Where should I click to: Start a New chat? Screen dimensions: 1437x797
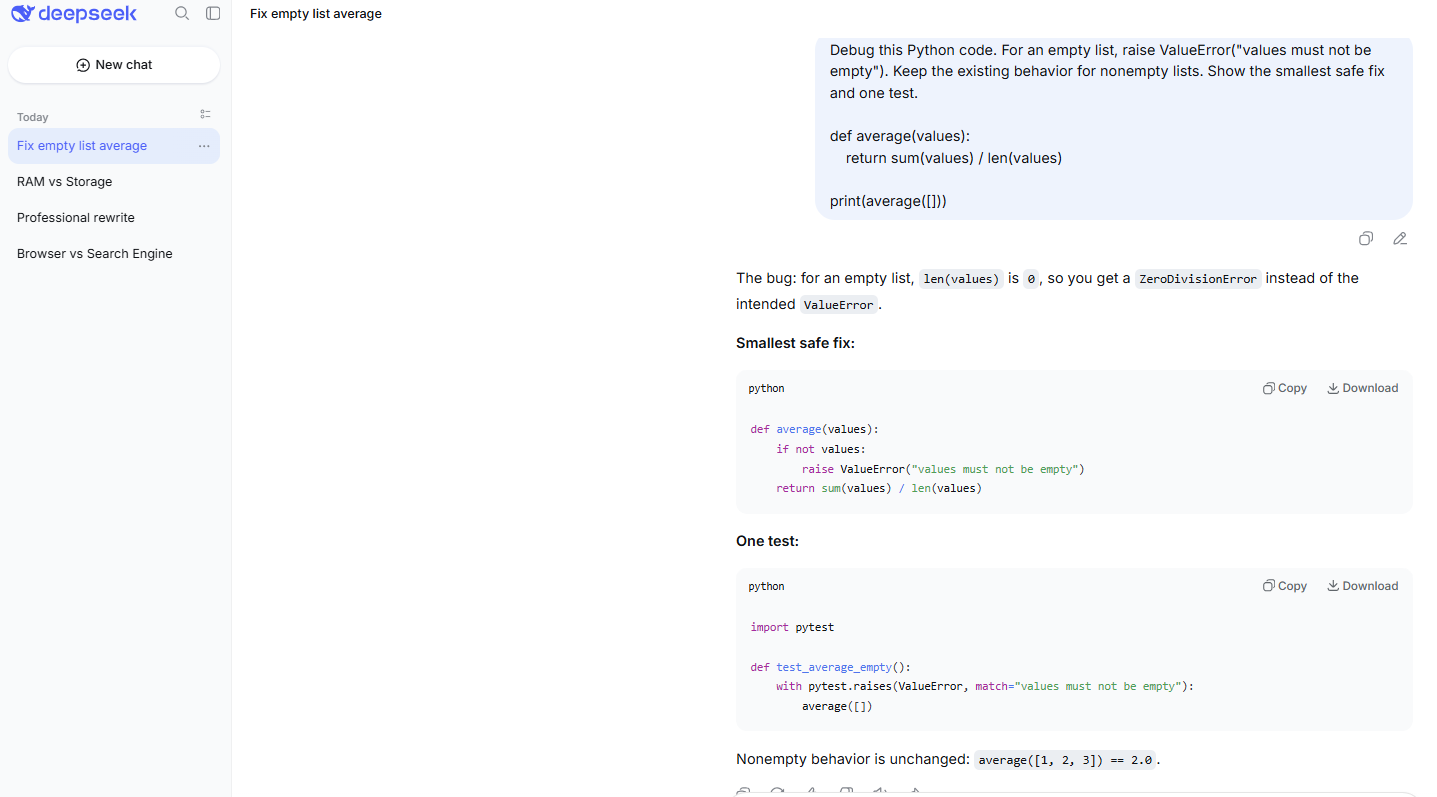point(114,65)
